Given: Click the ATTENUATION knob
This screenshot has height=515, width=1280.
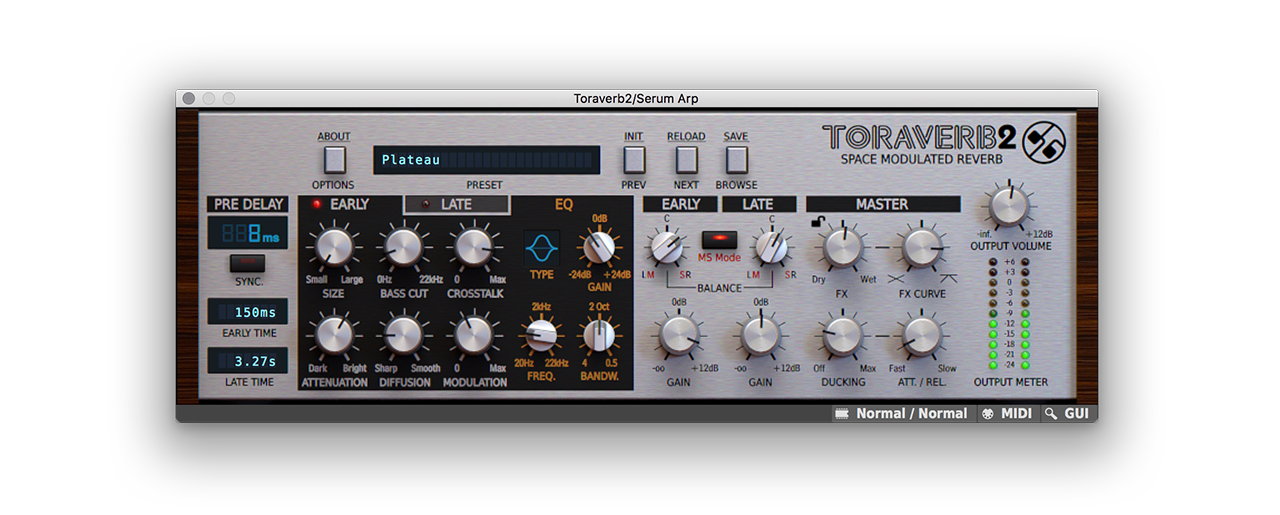Looking at the screenshot, I should 334,335.
